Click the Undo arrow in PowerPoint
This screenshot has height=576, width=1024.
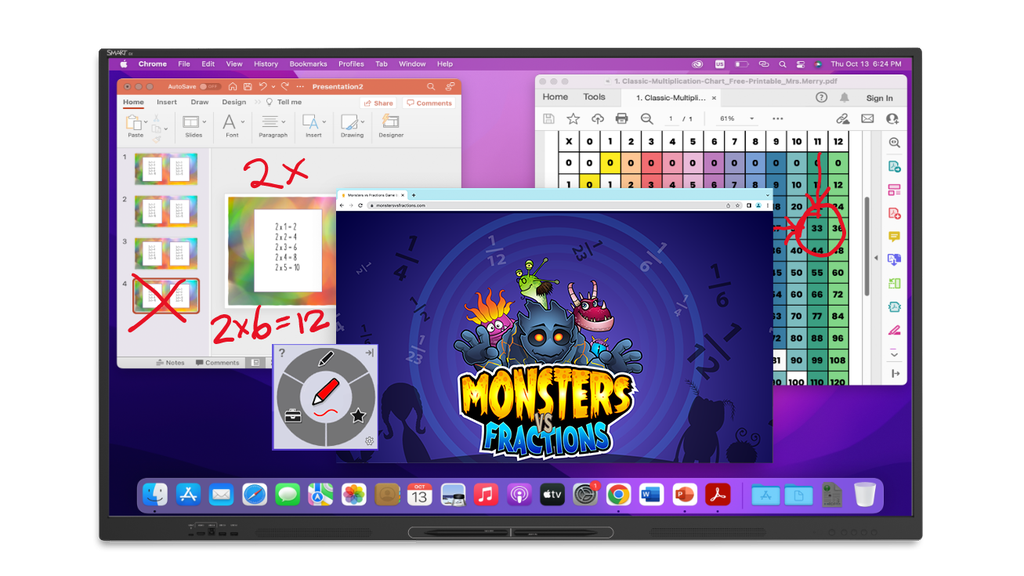pyautogui.click(x=263, y=86)
